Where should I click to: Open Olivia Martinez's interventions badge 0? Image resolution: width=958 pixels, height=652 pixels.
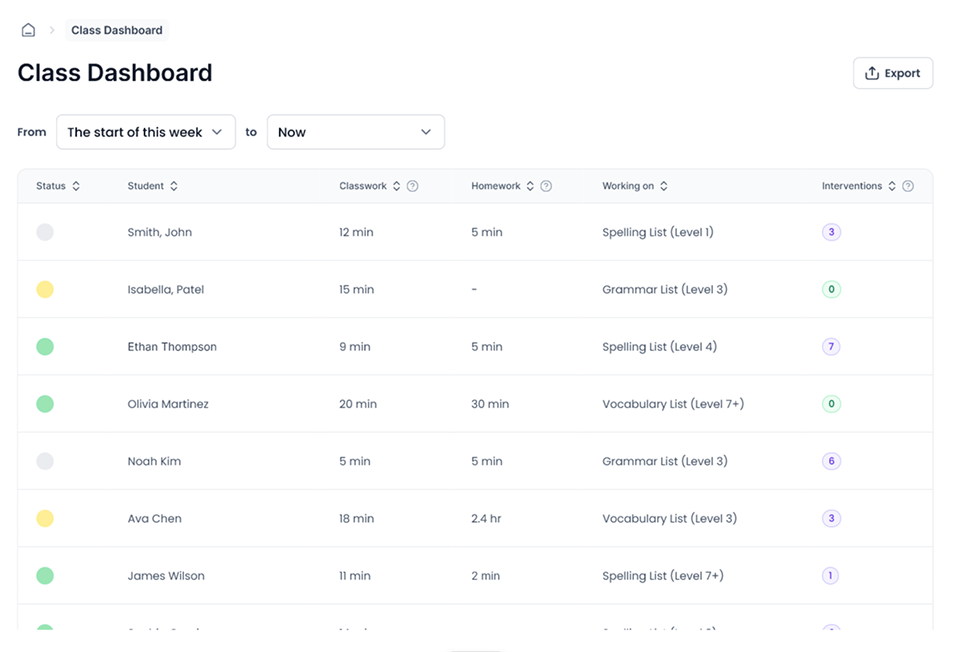pyautogui.click(x=831, y=404)
